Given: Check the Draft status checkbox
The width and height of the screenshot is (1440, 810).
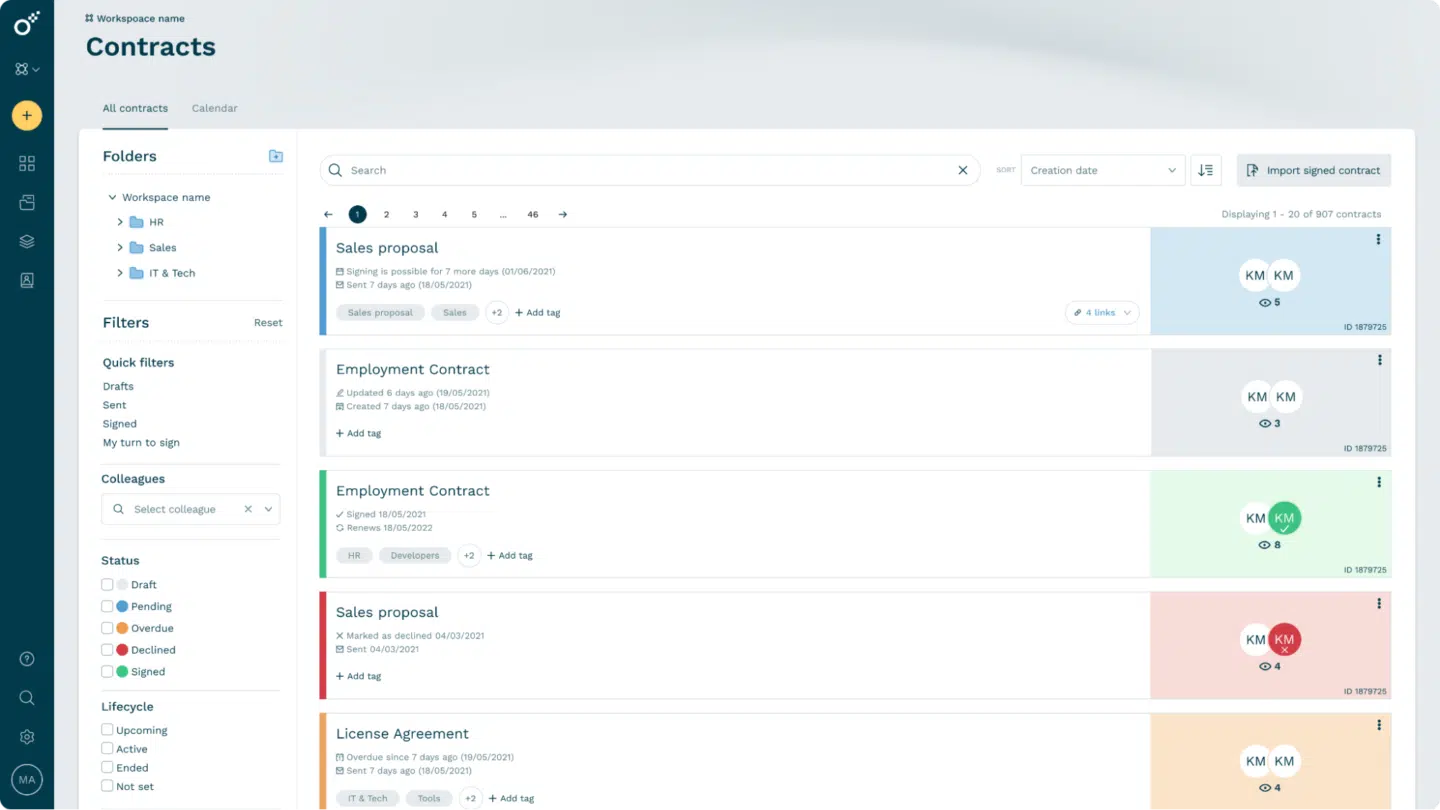Looking at the screenshot, I should coord(107,584).
